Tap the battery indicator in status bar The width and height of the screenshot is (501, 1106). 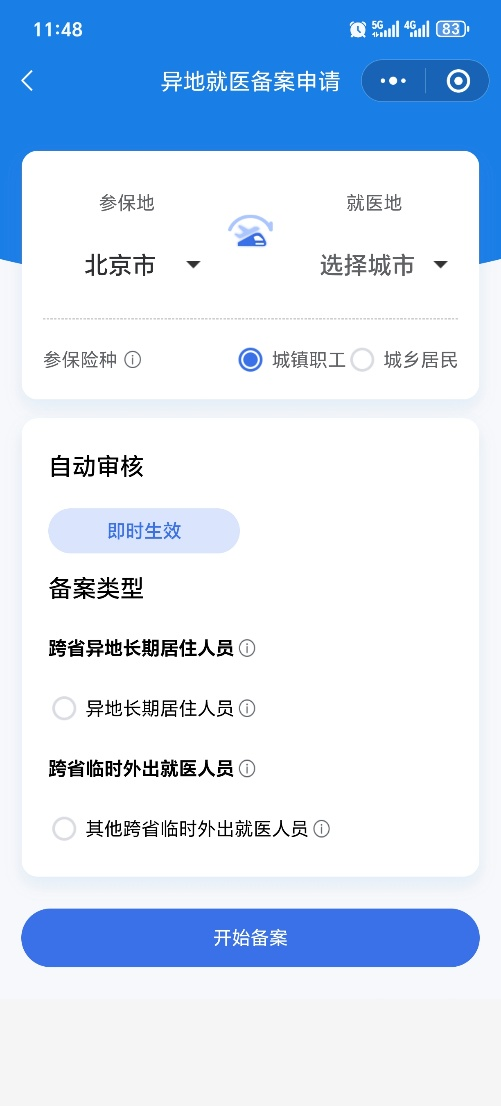coord(452,29)
